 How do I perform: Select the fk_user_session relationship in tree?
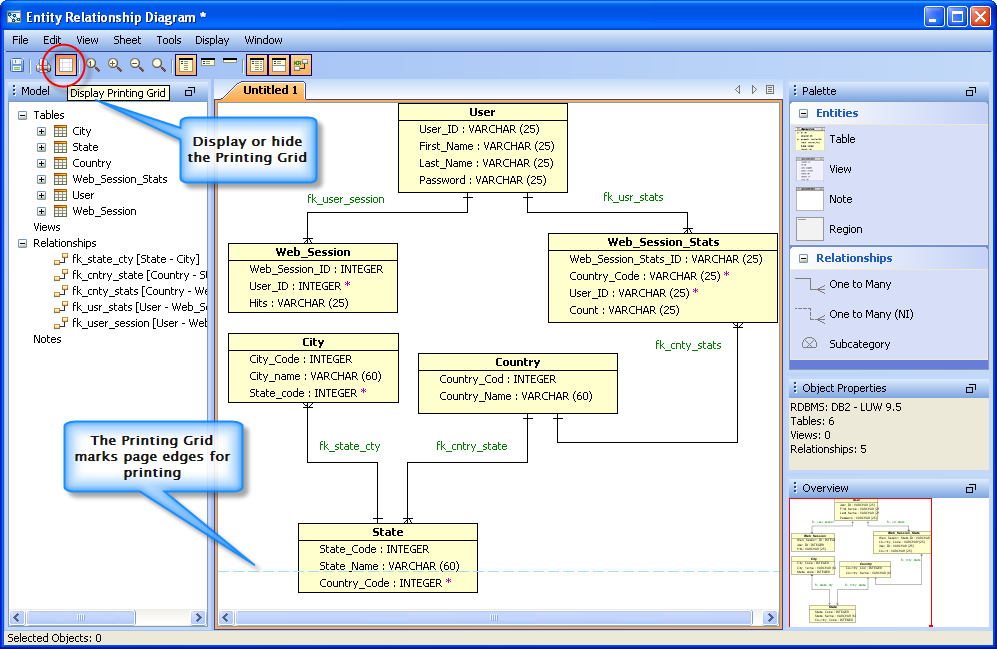[139, 323]
